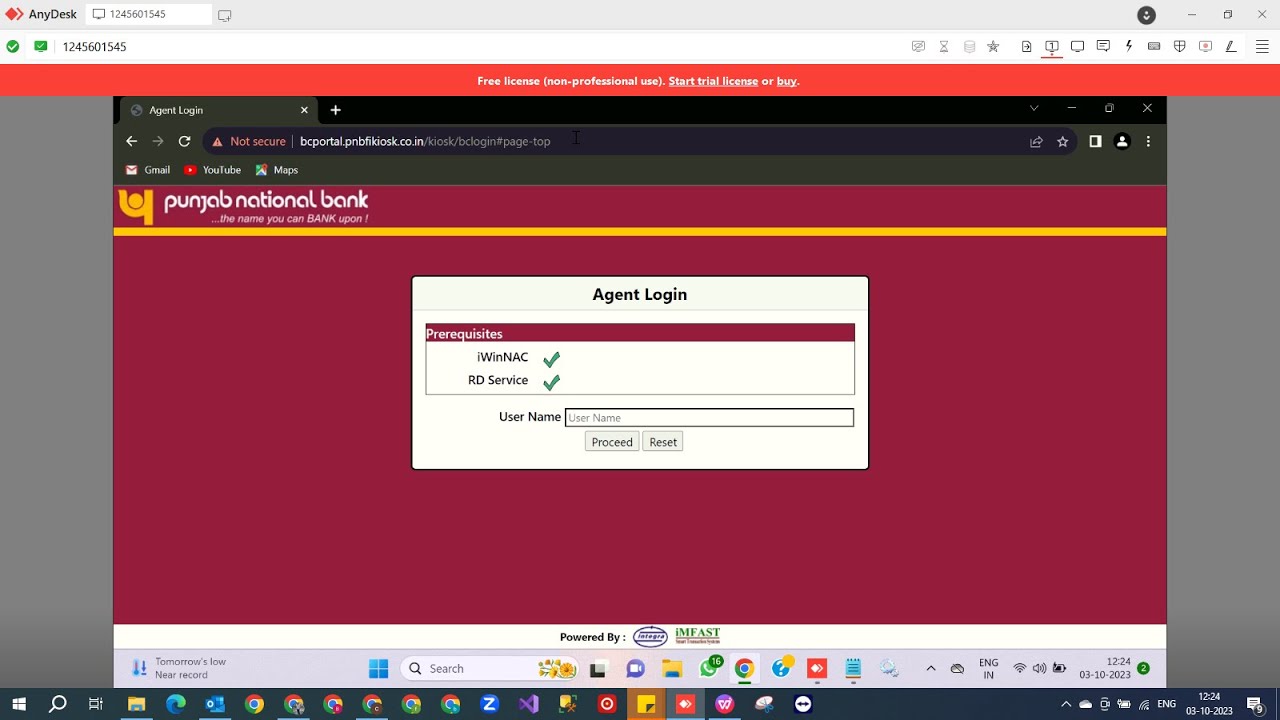Open Sticky Notes in local taskbar
The width and height of the screenshot is (1280, 720).
(646, 704)
